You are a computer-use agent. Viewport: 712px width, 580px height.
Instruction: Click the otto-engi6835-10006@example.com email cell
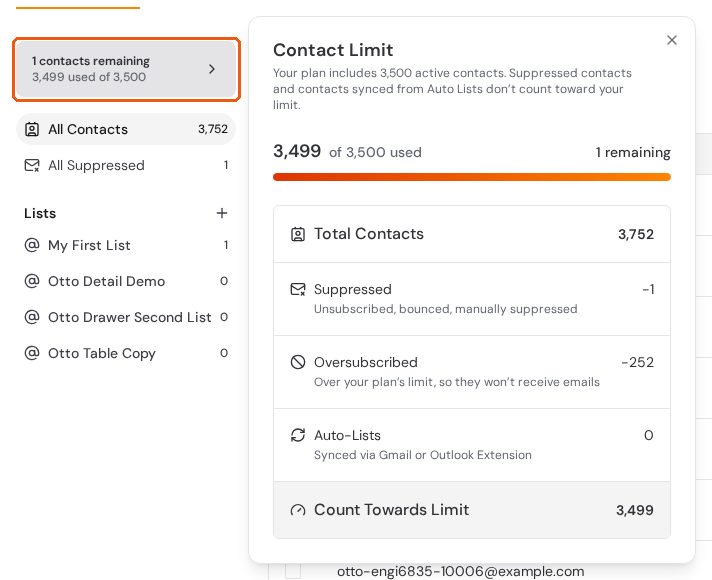tap(460, 571)
